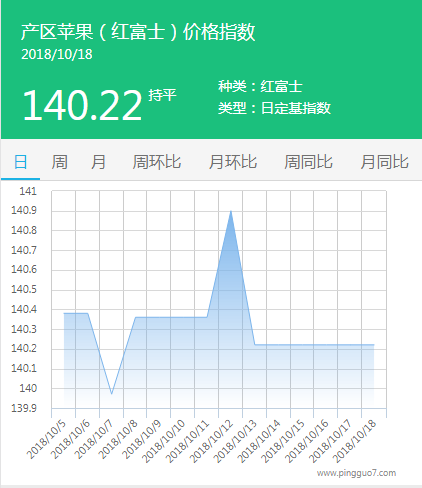Select the 日 daily tab
422x488 pixels.
[20, 162]
